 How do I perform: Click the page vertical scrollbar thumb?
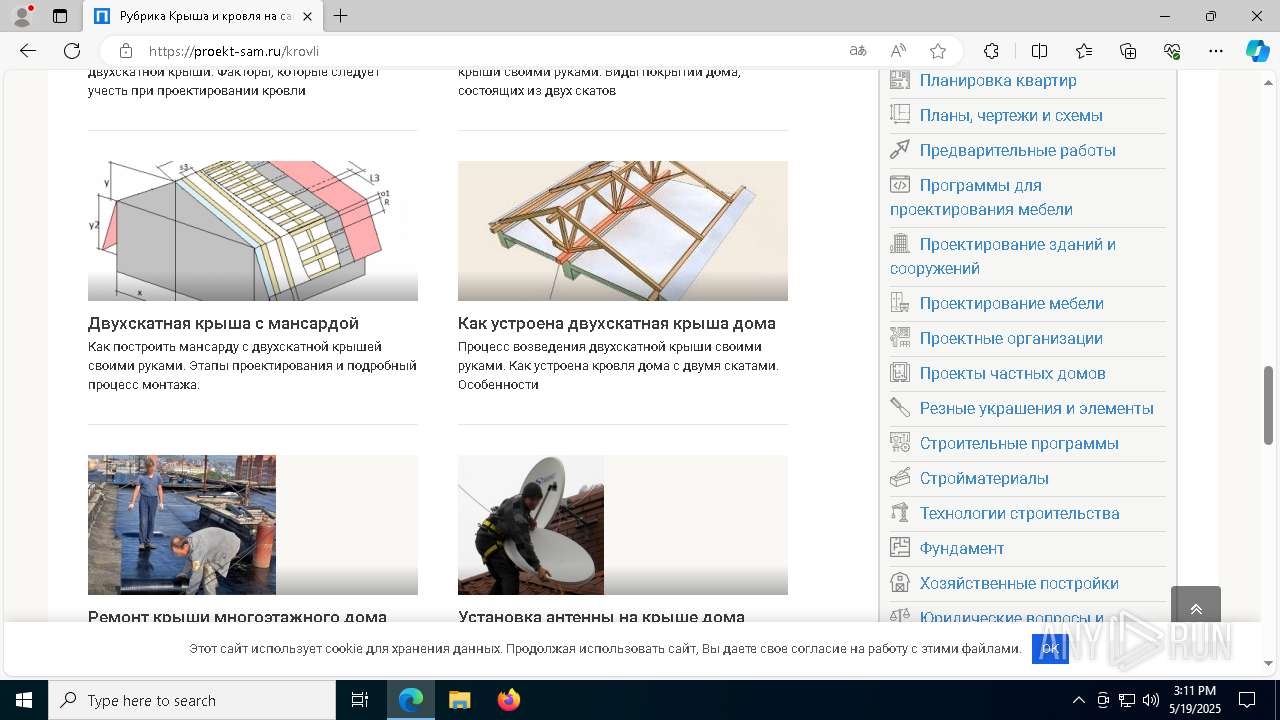pyautogui.click(x=1268, y=405)
